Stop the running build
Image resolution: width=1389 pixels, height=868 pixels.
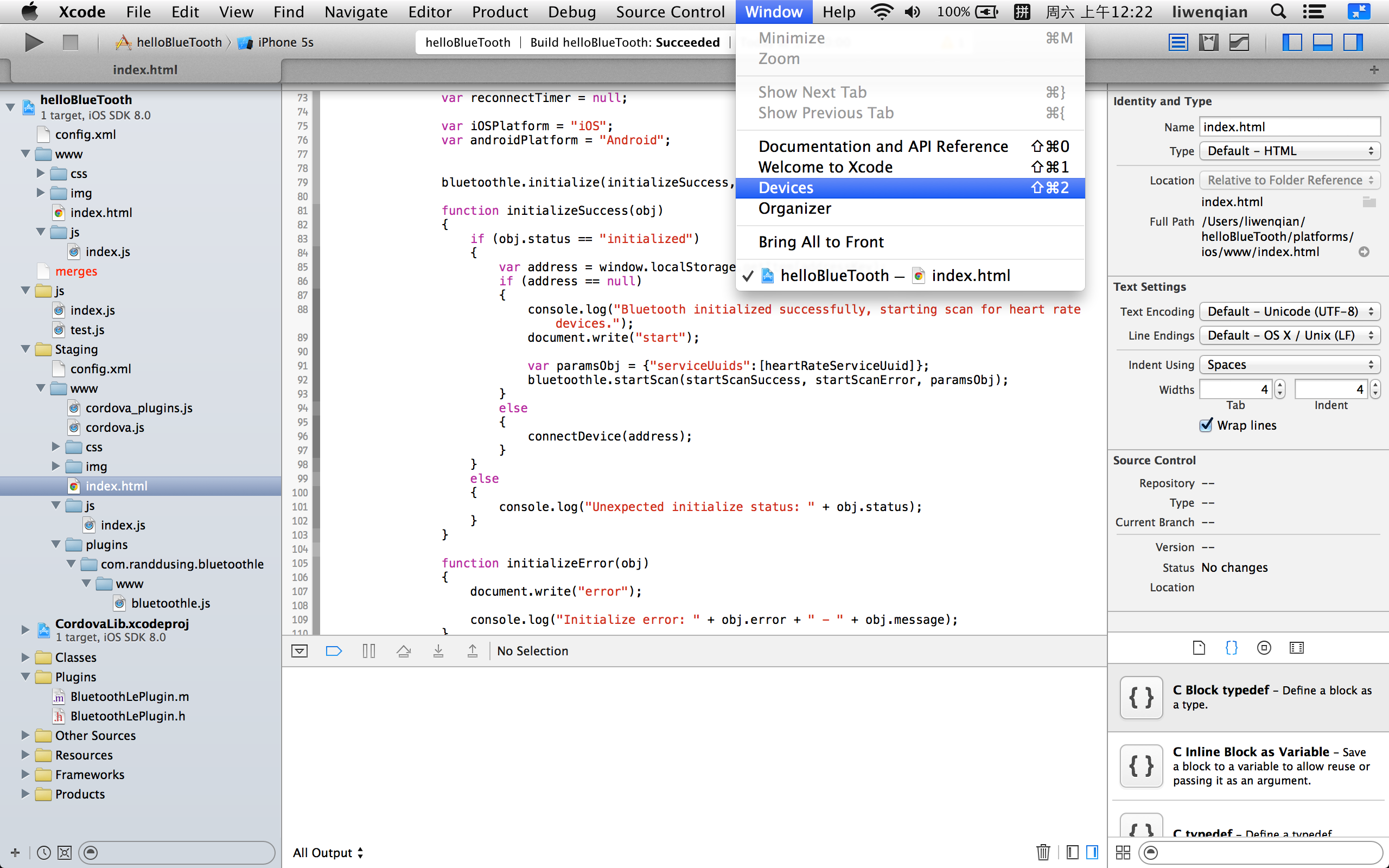pyautogui.click(x=71, y=42)
